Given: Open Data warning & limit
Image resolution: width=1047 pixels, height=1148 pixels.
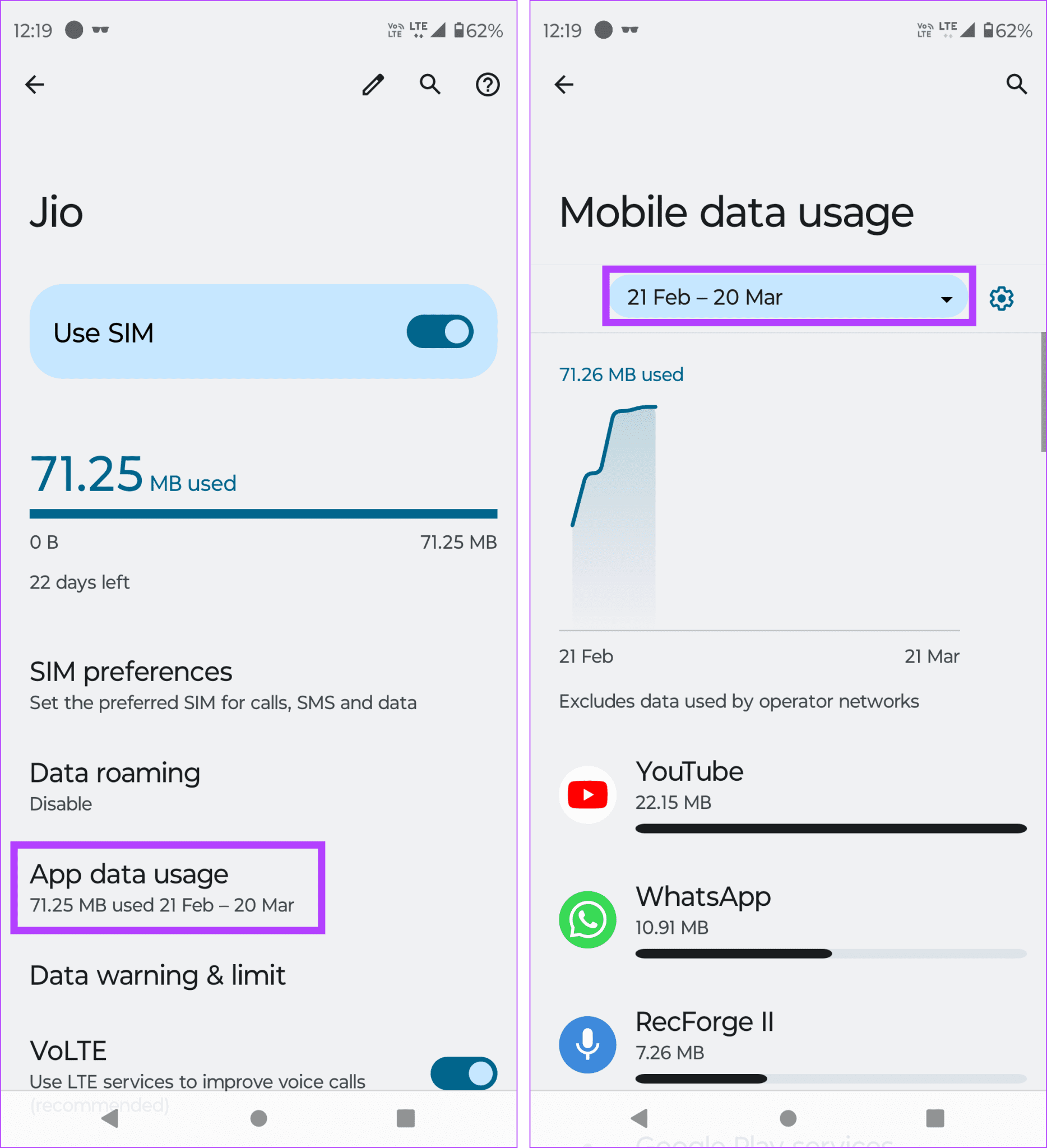Looking at the screenshot, I should [x=157, y=975].
